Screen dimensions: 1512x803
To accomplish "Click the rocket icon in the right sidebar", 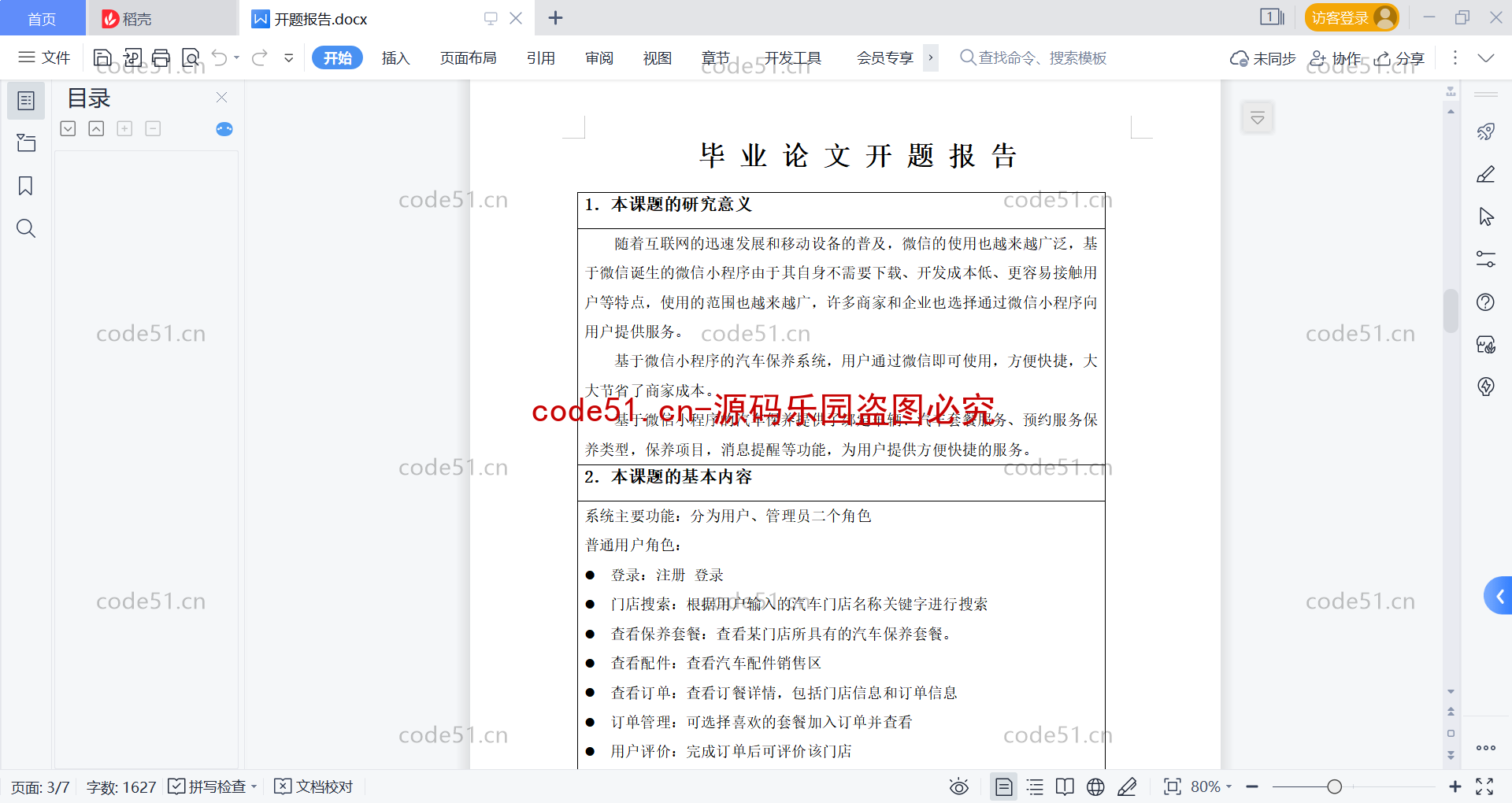I will (1486, 131).
